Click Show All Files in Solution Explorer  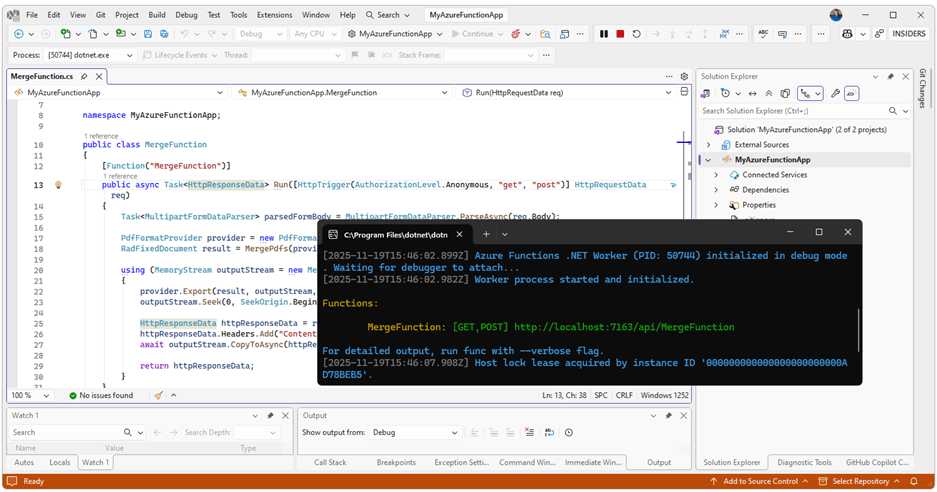click(x=785, y=93)
